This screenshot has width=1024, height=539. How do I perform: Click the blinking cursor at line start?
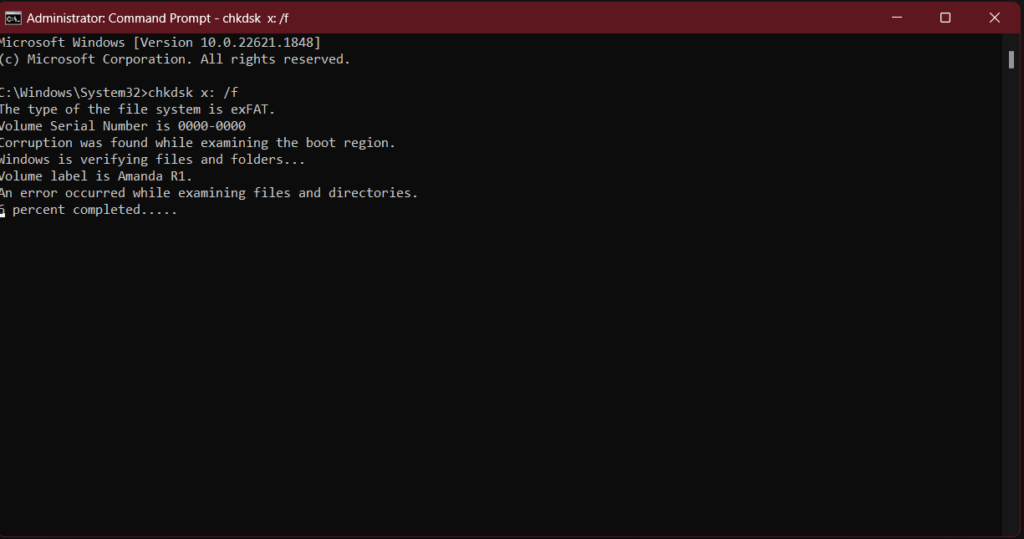3,214
